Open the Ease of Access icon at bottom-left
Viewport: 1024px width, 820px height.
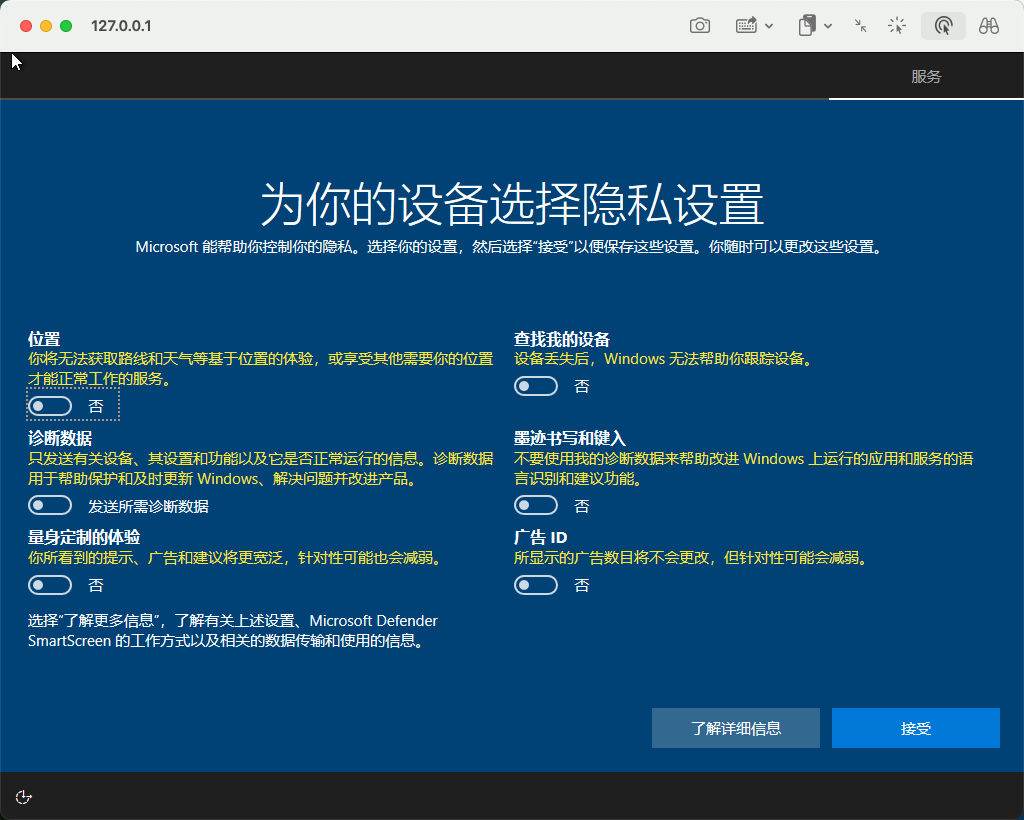tap(24, 797)
